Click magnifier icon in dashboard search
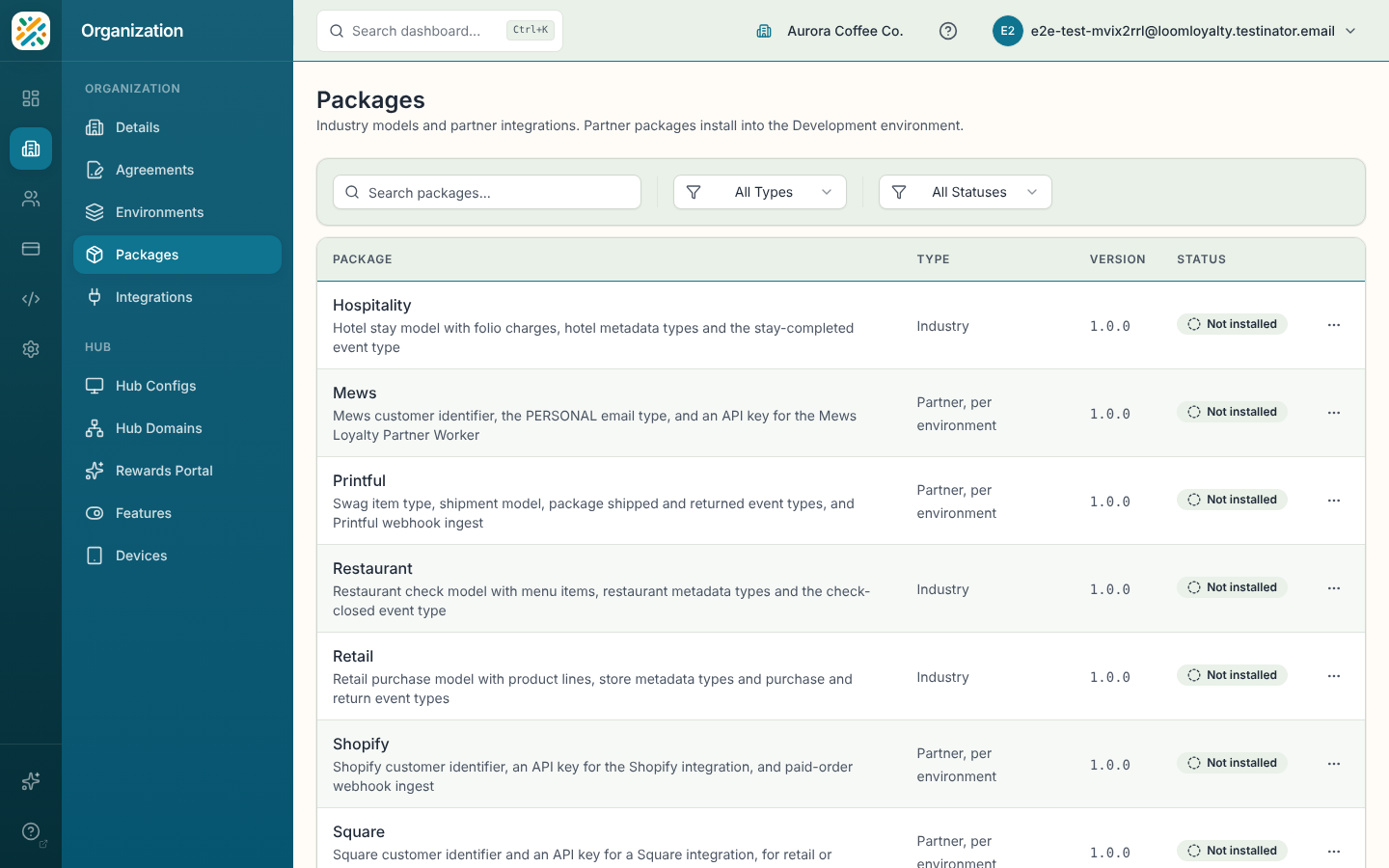 pyautogui.click(x=337, y=31)
